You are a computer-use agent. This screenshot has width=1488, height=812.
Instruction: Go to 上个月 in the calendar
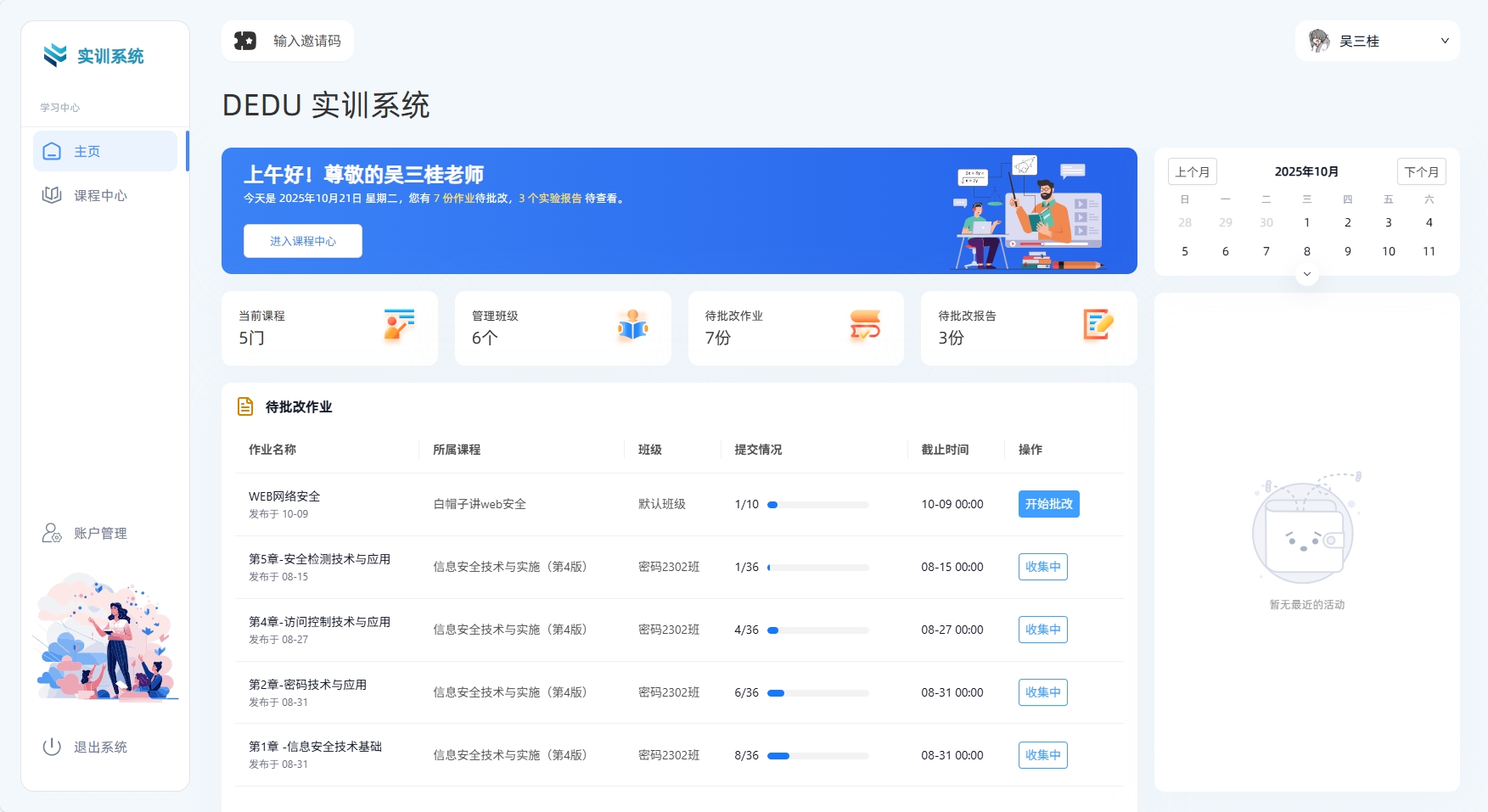pos(1192,171)
